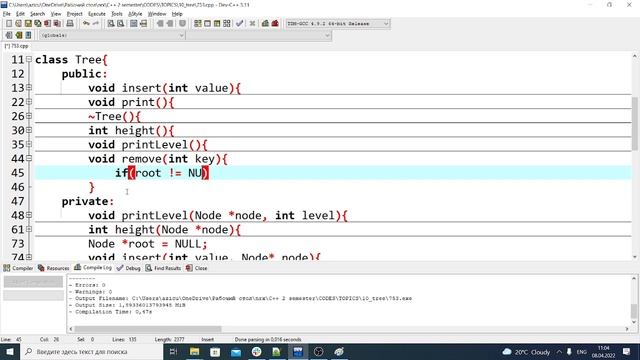Screen dimensions: 640x360
Task: Open the Search menu
Action: coord(37,14)
